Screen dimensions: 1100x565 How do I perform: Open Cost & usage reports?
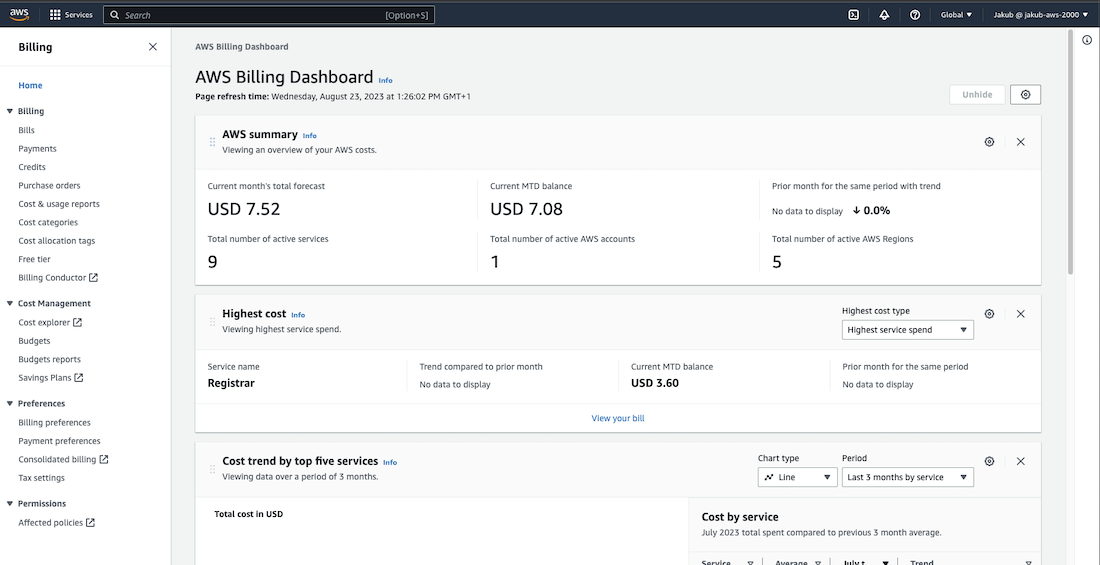[59, 204]
